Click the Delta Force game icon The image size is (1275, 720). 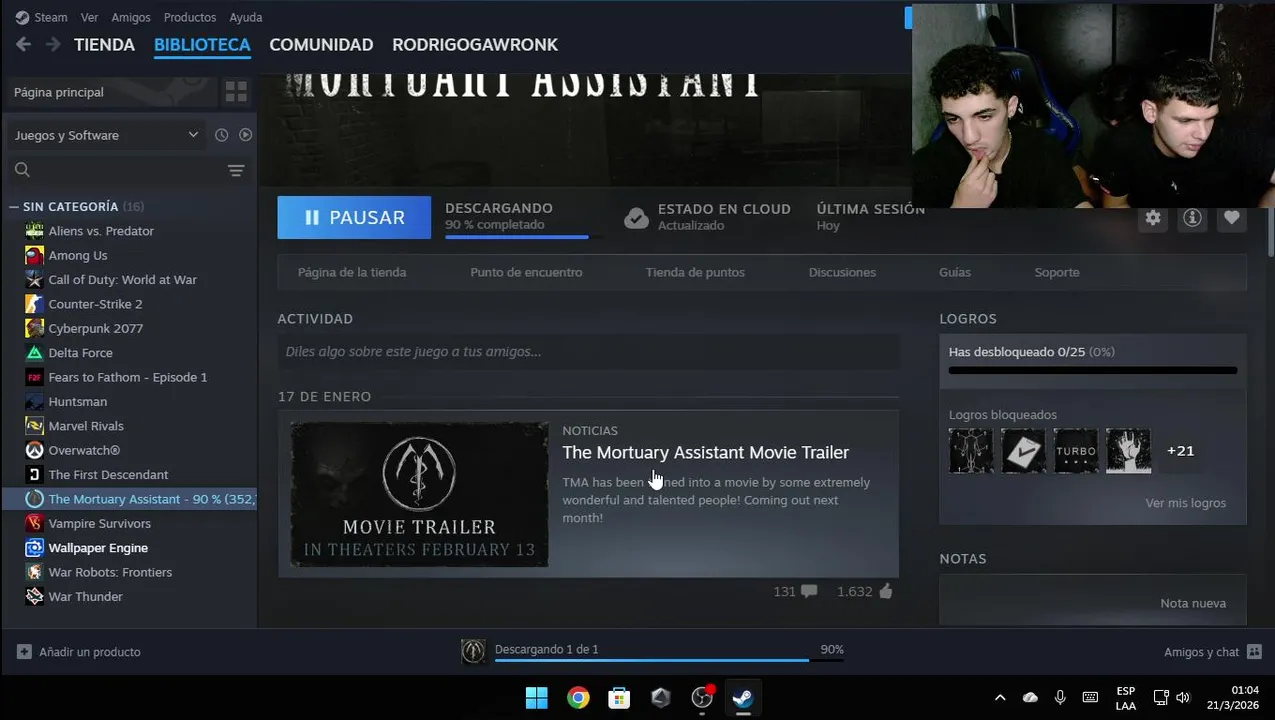(x=34, y=353)
